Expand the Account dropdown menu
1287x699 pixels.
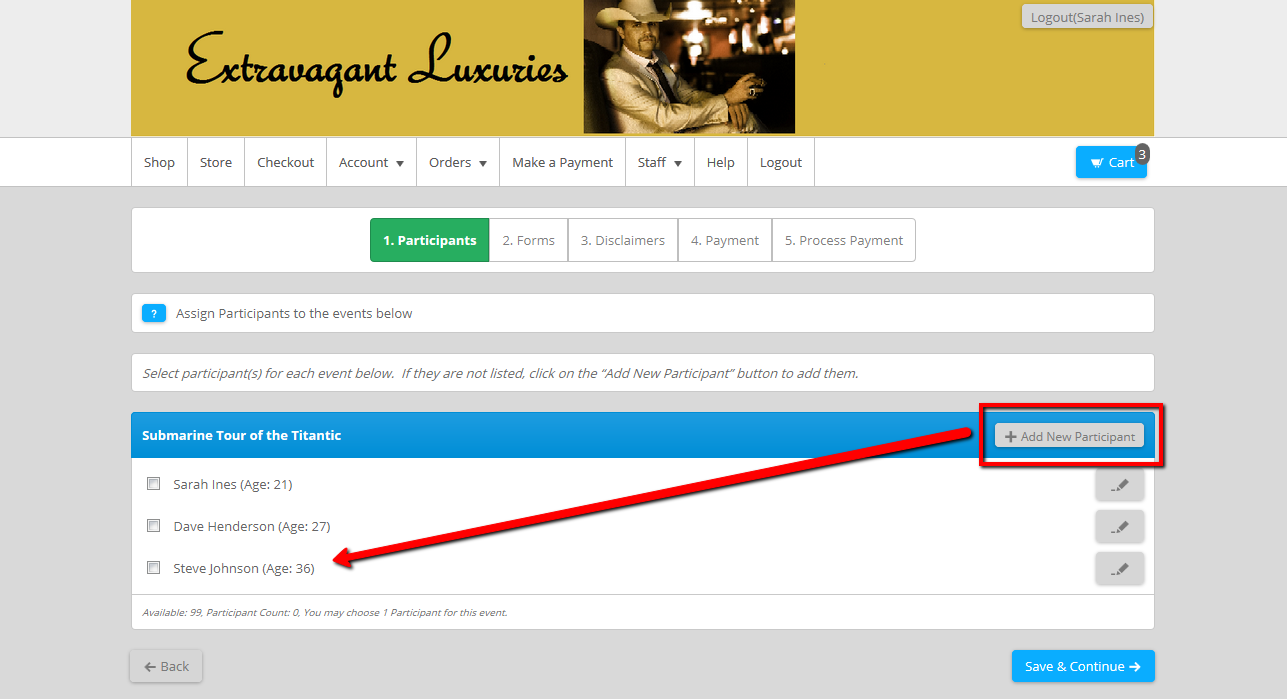tap(371, 162)
